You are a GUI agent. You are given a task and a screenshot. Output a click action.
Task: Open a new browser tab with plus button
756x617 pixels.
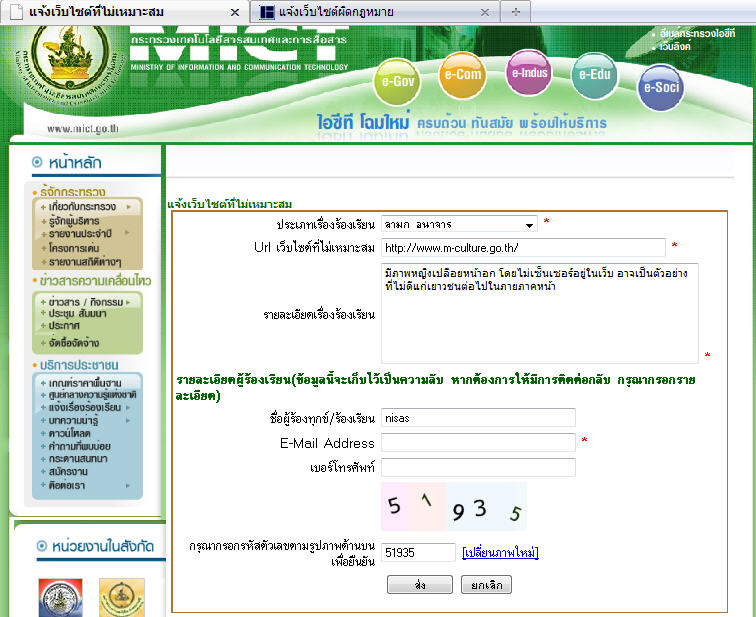[x=515, y=12]
